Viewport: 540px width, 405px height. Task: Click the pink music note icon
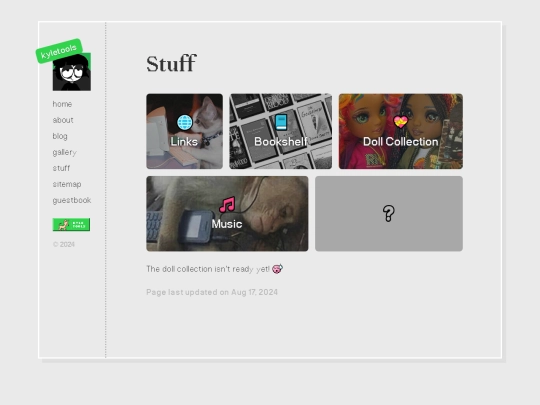click(227, 205)
